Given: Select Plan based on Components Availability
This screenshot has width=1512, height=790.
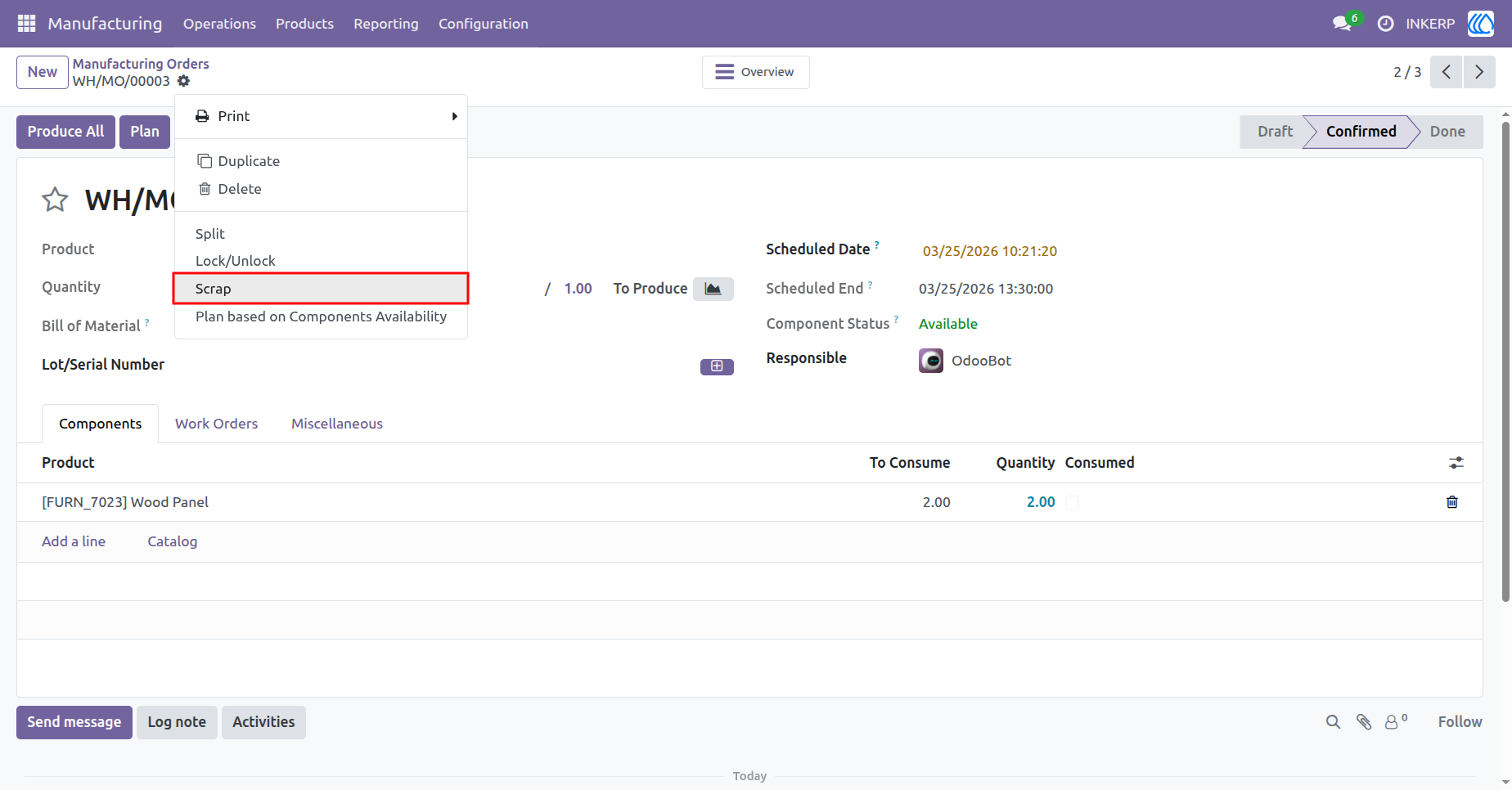Looking at the screenshot, I should click(x=321, y=316).
